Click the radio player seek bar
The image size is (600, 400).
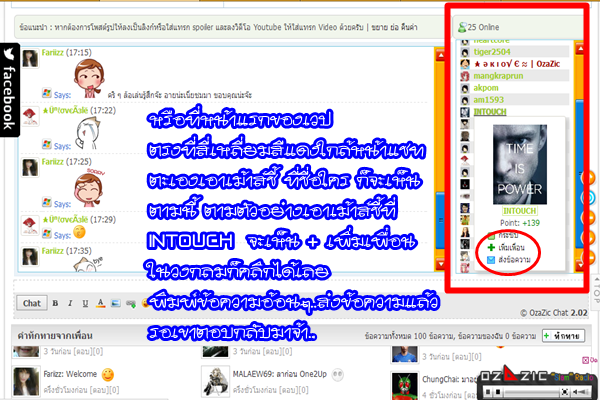click(532, 392)
